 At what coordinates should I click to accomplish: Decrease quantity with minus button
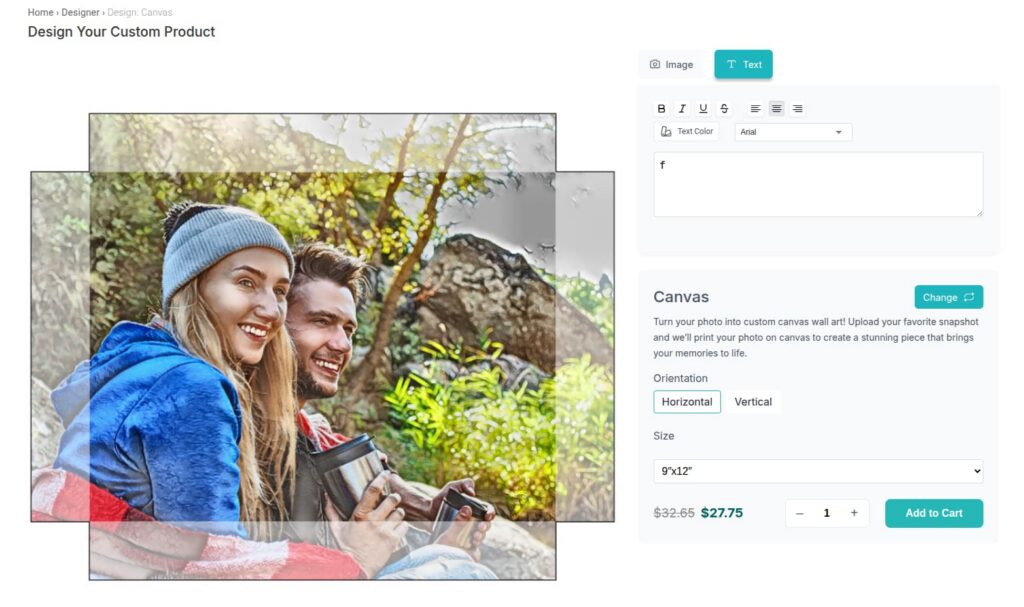click(799, 513)
